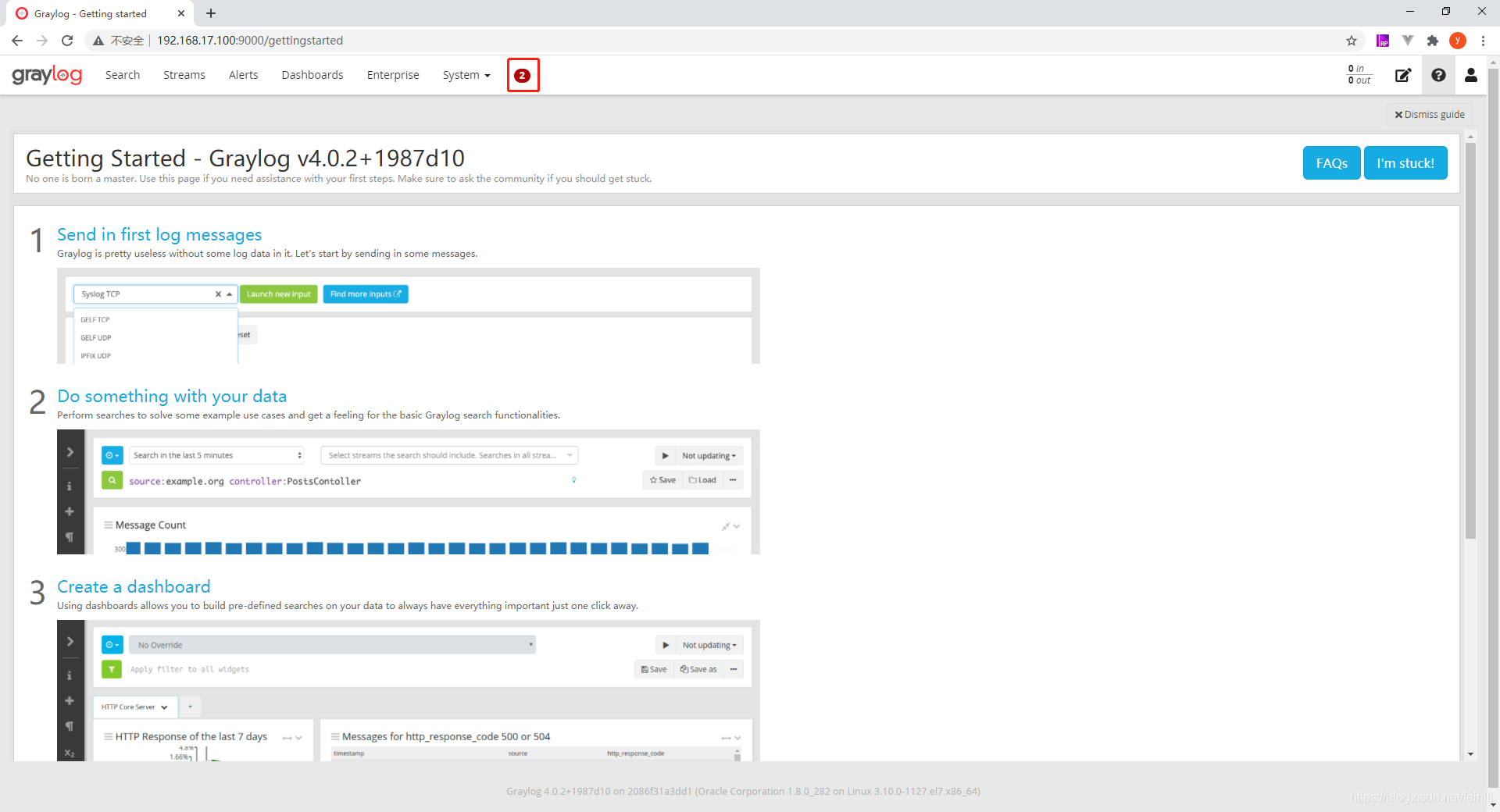Click the Graylog logo
1500x812 pixels.
pos(47,75)
